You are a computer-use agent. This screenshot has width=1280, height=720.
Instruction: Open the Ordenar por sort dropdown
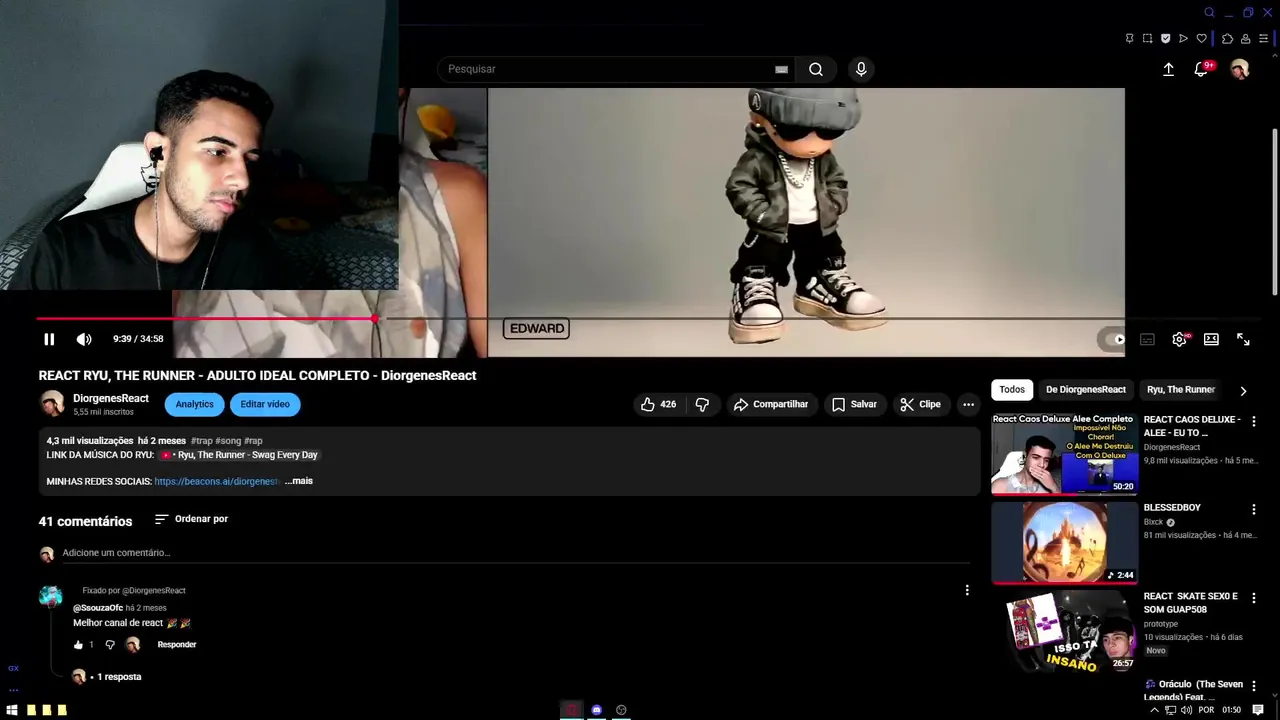coord(191,519)
